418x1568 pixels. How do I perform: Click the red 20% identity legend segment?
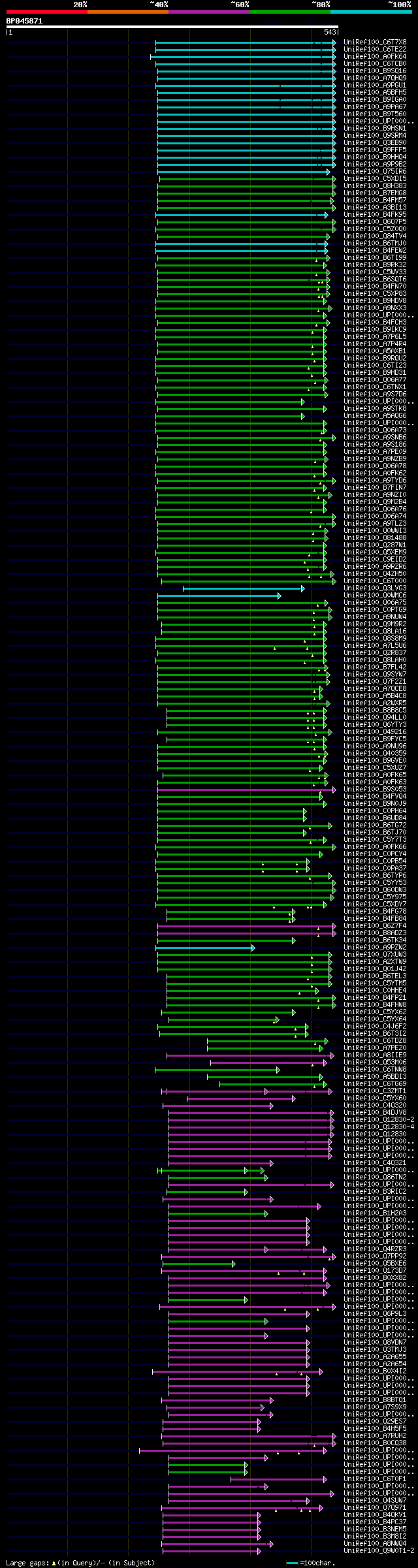point(46,12)
